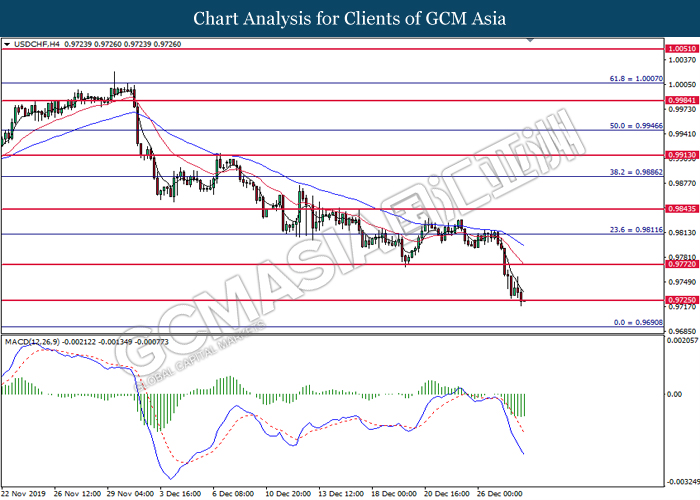
Task: Click the Chart Analysis for Clients of GCM Asia title
Action: 350,19
